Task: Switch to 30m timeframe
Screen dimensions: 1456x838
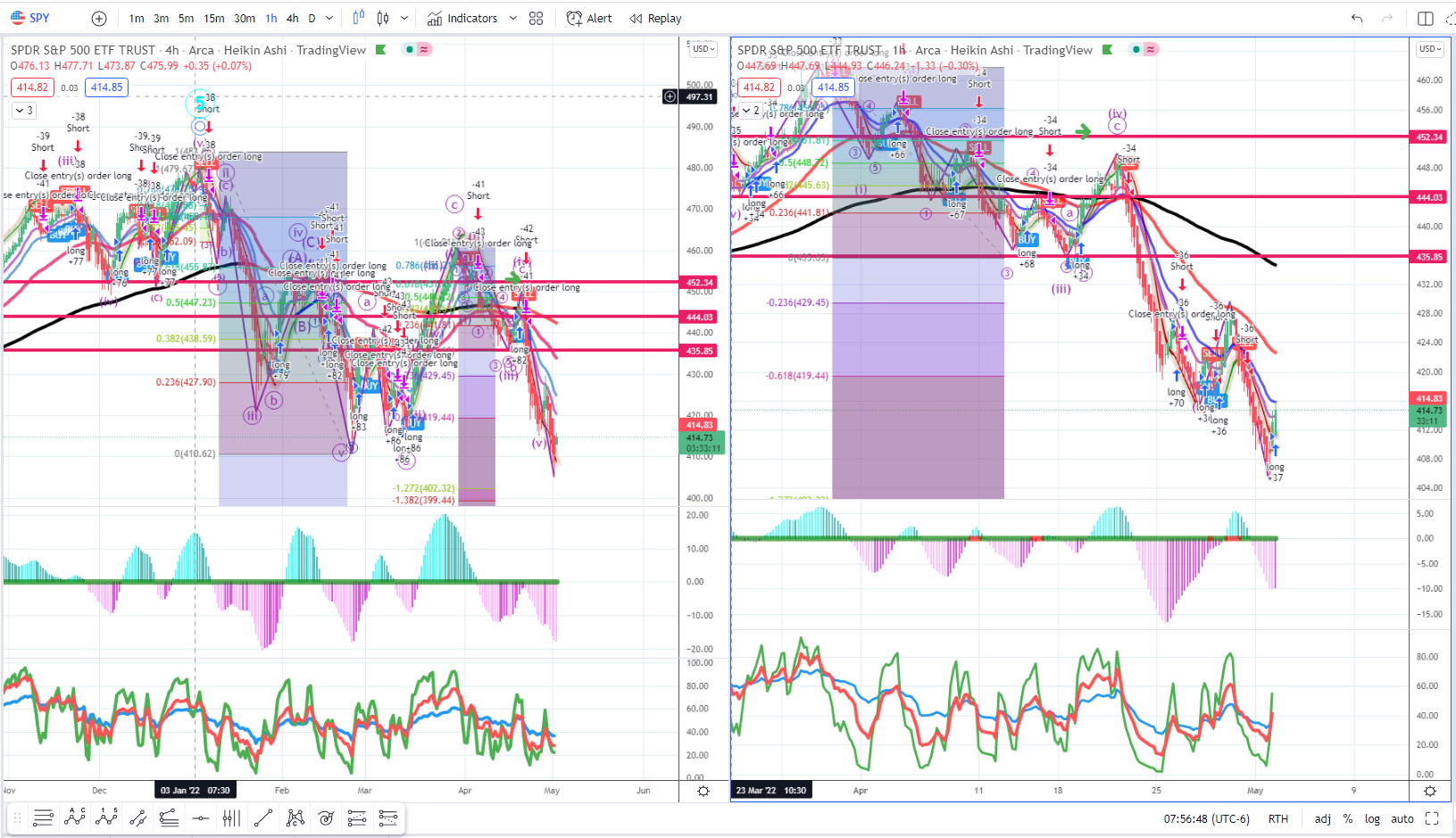Action: point(245,19)
